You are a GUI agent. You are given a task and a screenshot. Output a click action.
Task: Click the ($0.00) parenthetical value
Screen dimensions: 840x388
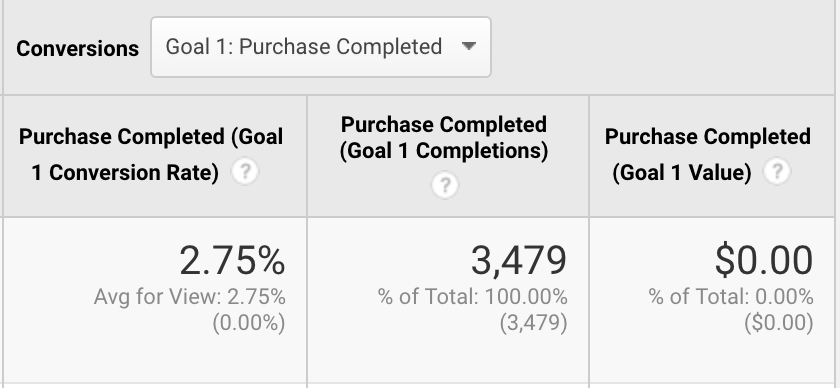click(779, 323)
